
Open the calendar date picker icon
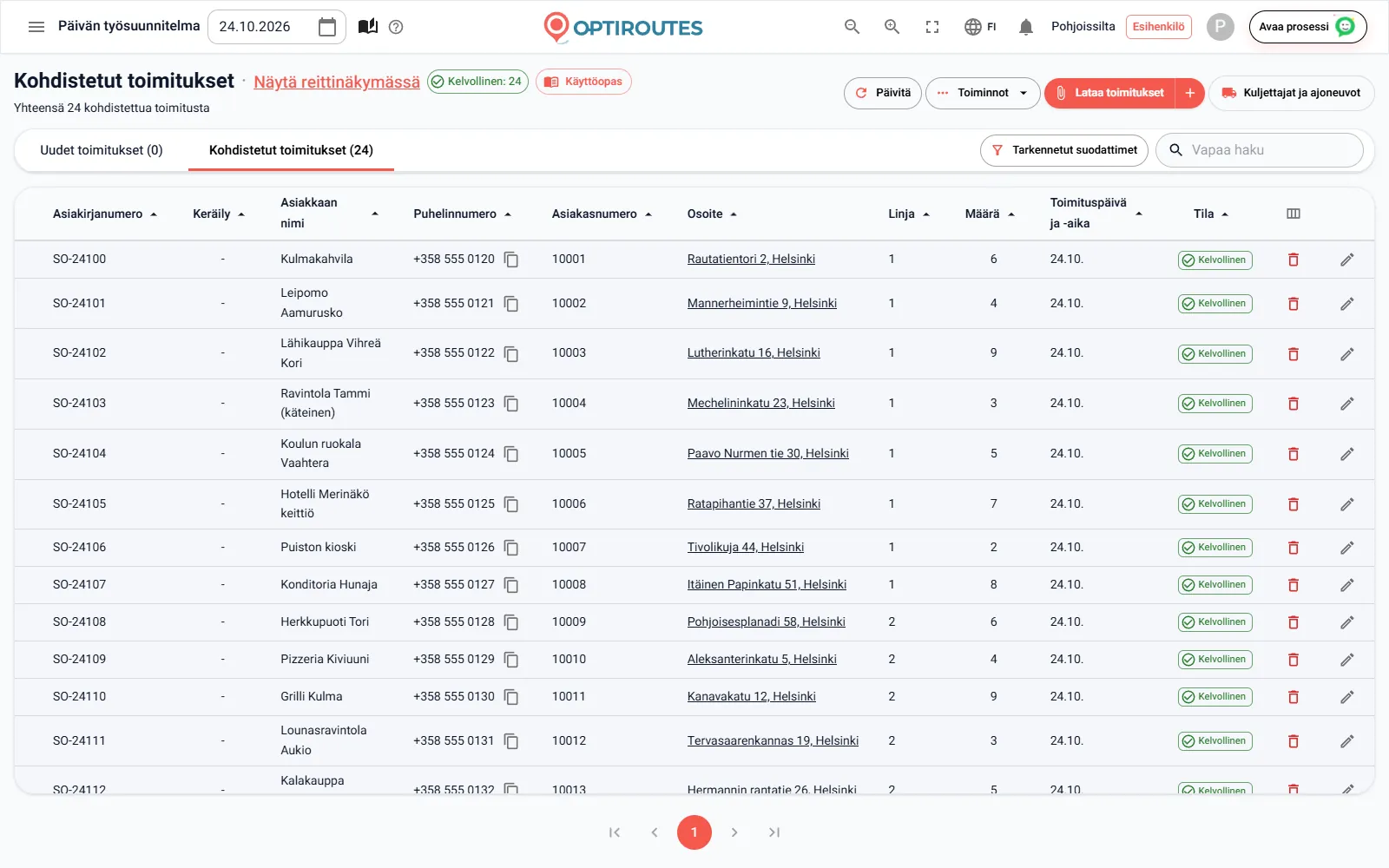click(327, 27)
